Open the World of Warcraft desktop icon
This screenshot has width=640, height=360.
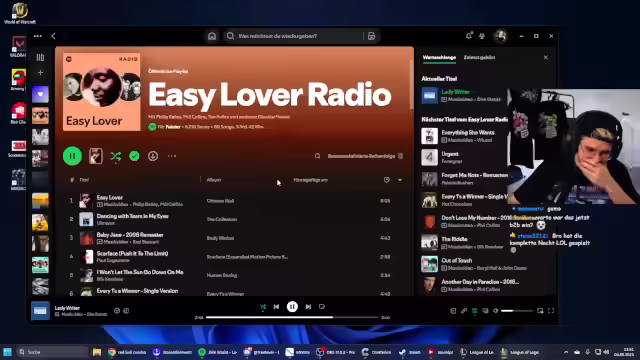tap(20, 13)
